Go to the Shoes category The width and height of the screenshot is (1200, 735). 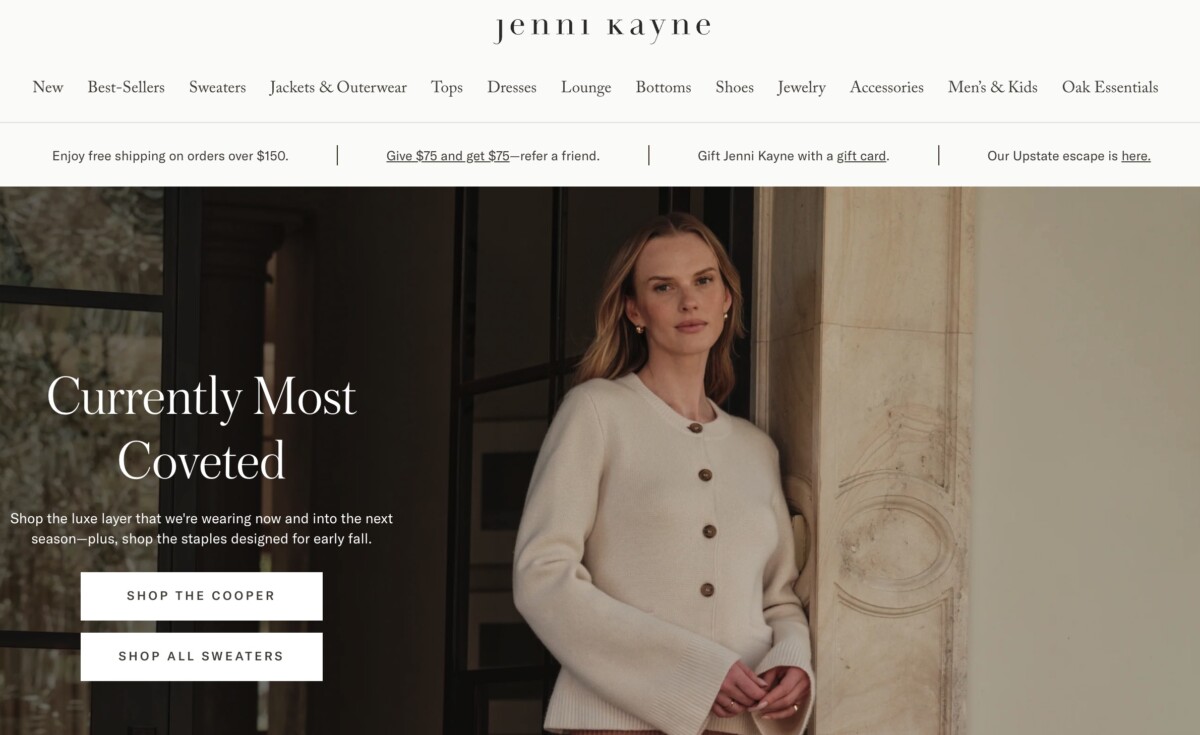tap(734, 88)
